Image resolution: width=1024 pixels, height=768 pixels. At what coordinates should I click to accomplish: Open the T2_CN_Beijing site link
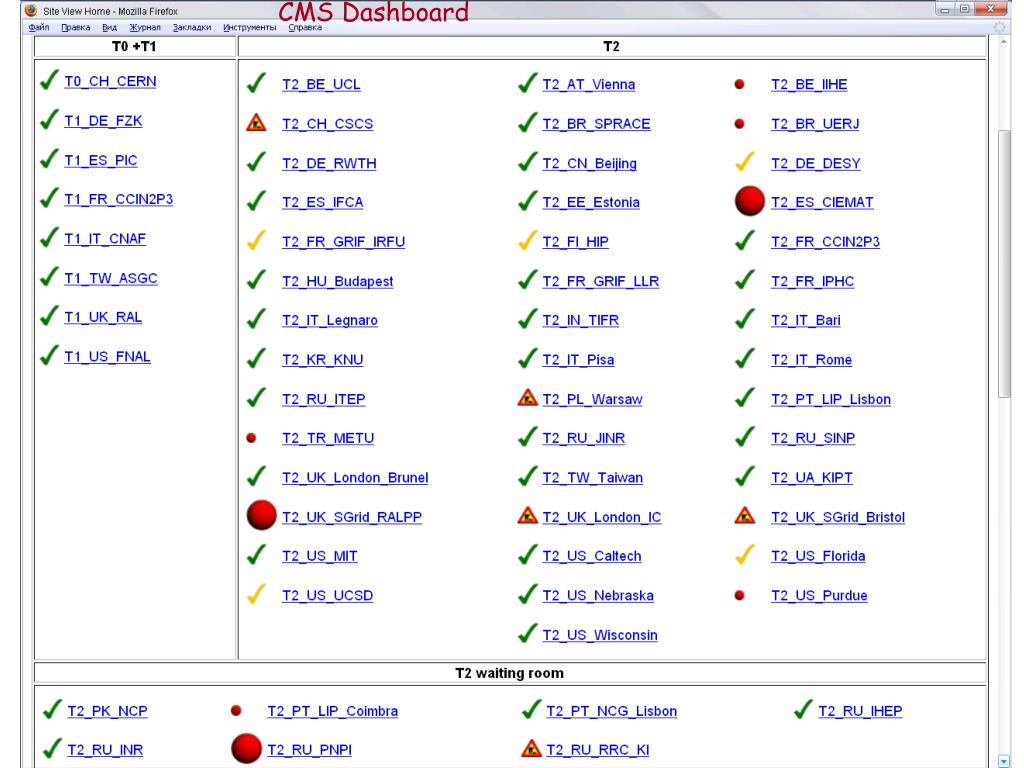(x=590, y=163)
